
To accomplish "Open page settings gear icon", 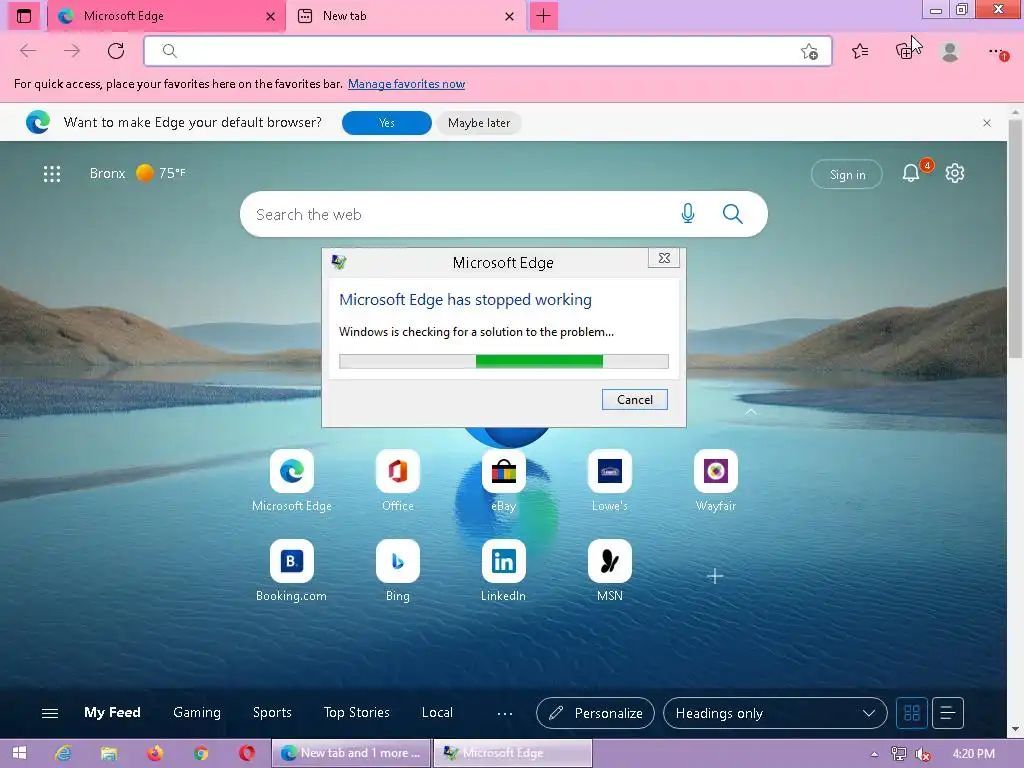I will click(x=955, y=173).
